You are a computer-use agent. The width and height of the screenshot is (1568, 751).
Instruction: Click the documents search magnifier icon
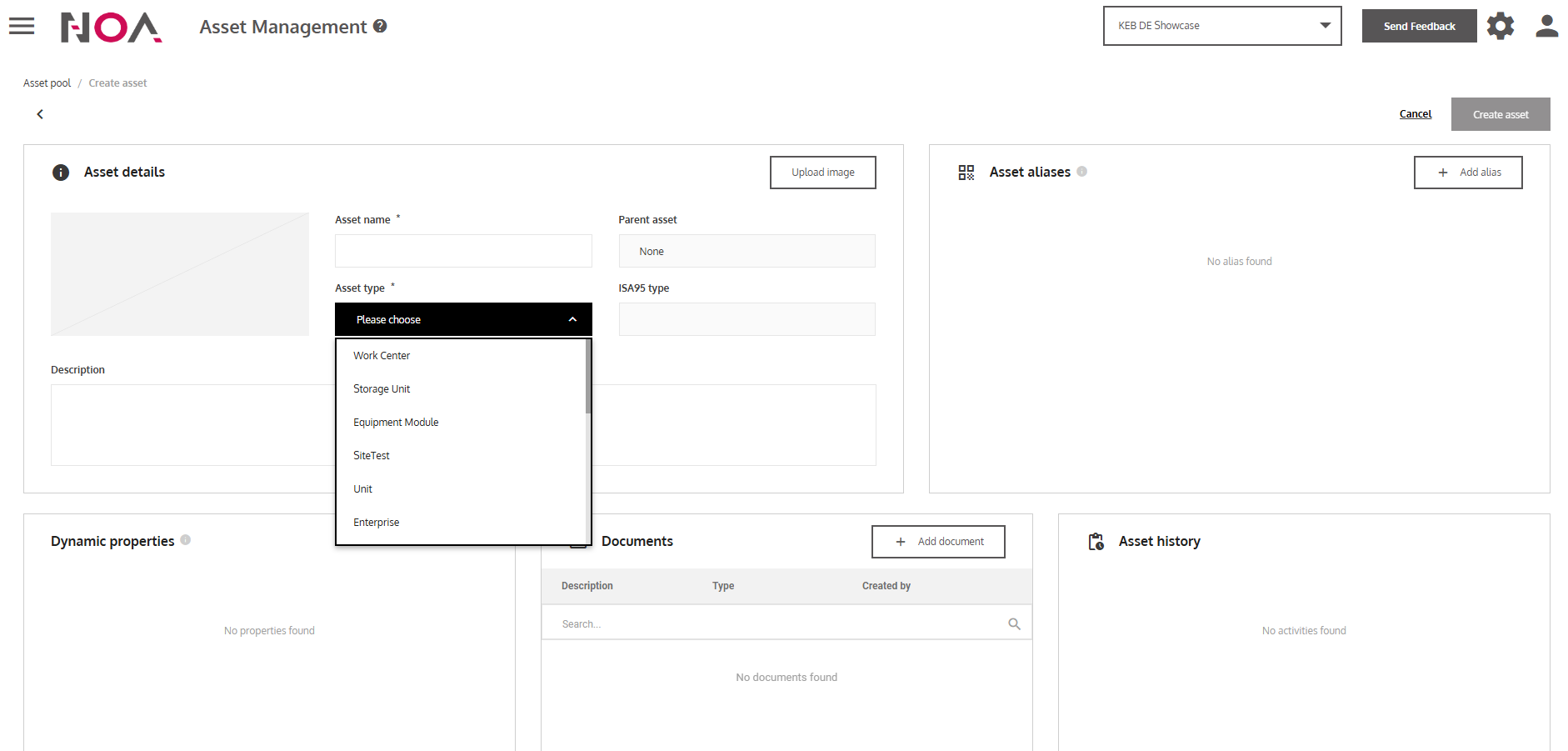[1014, 623]
